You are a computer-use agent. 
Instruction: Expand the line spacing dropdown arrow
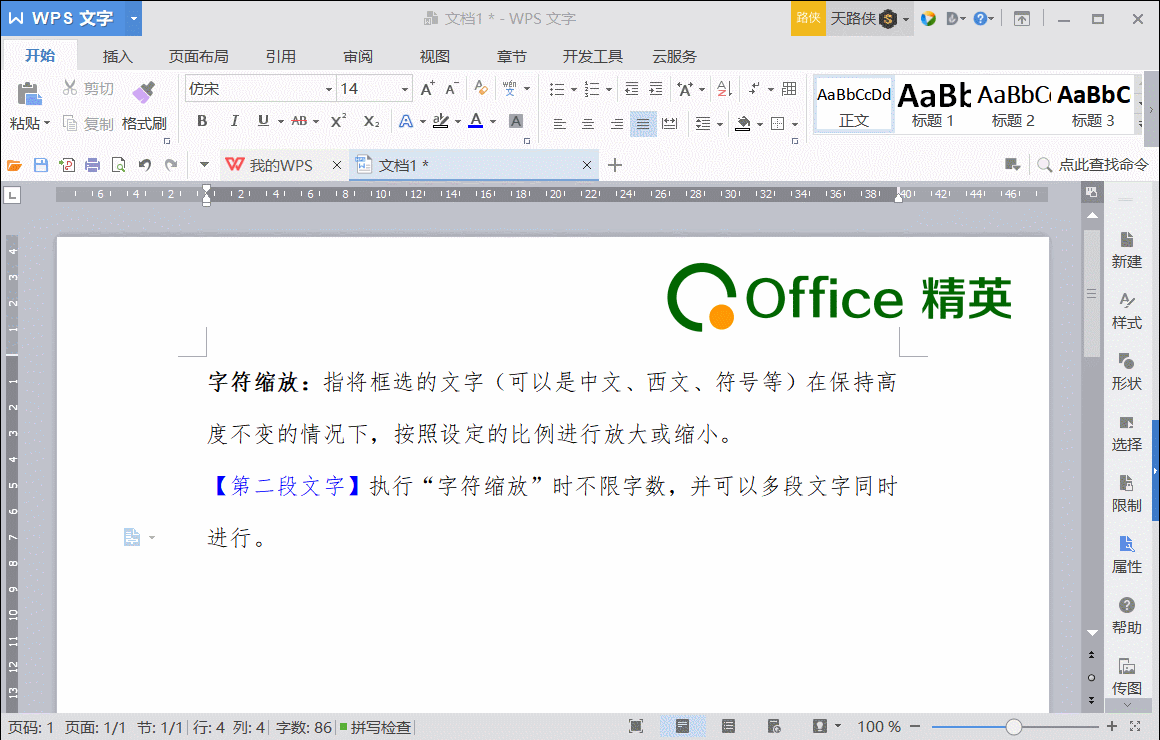click(x=720, y=124)
